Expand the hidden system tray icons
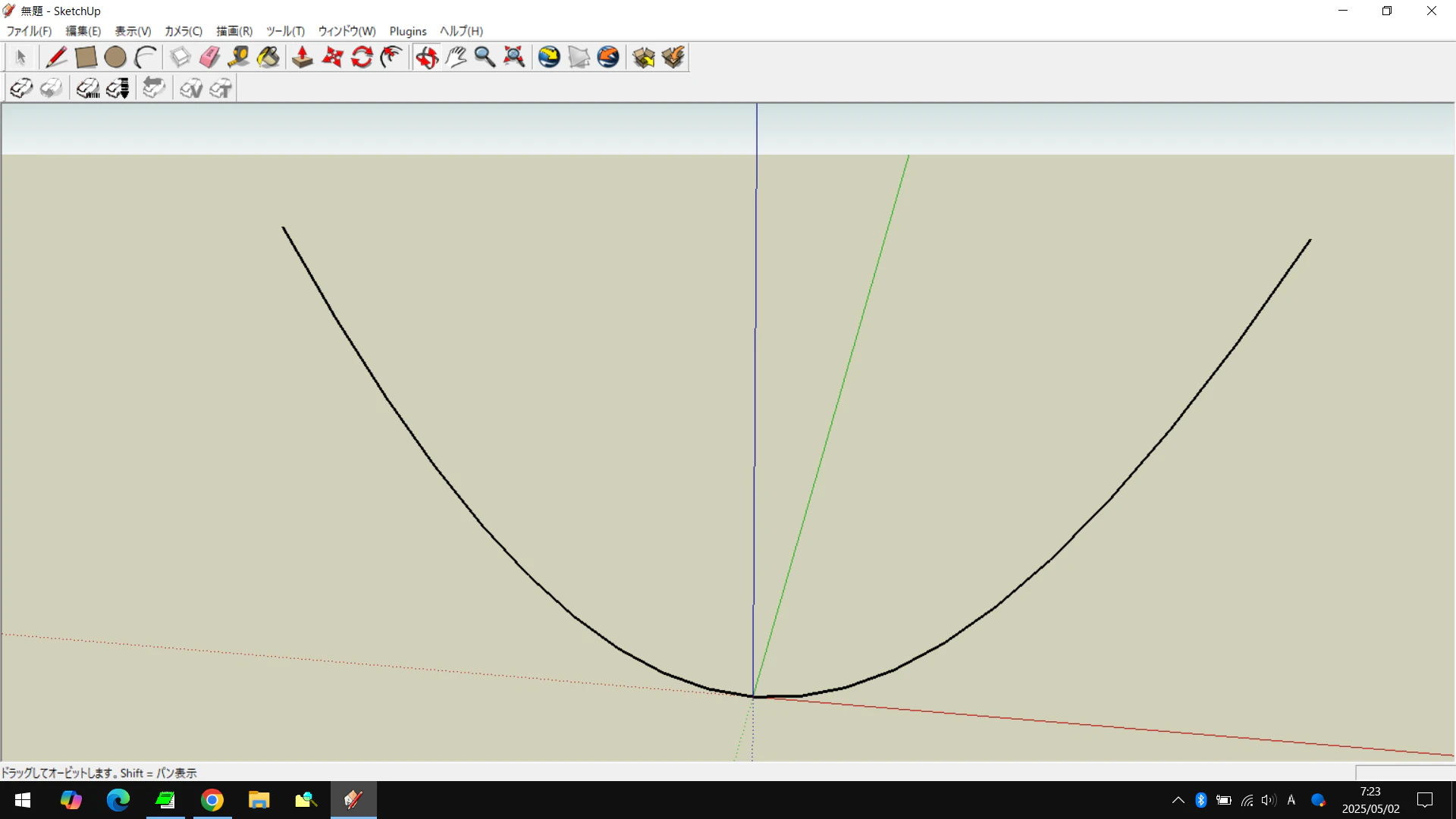1456x819 pixels. point(1178,800)
